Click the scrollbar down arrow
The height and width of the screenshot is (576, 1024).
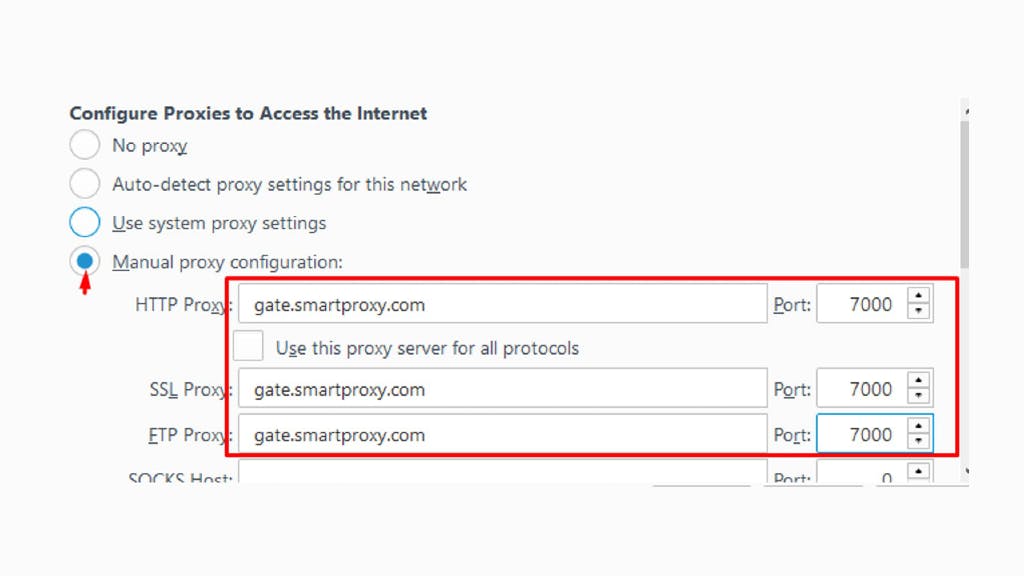click(x=965, y=472)
